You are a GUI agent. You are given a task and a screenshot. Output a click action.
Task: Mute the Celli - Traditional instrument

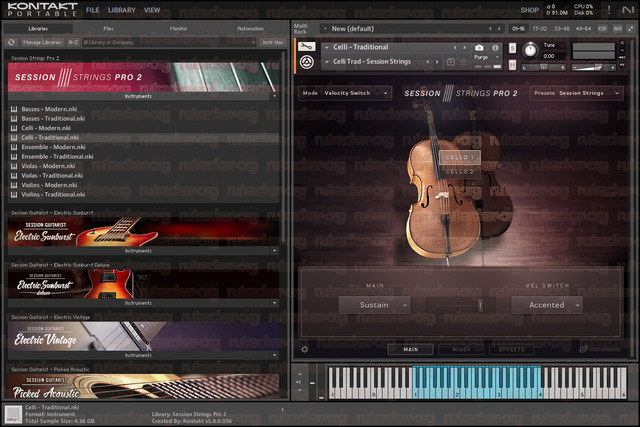pos(512,64)
